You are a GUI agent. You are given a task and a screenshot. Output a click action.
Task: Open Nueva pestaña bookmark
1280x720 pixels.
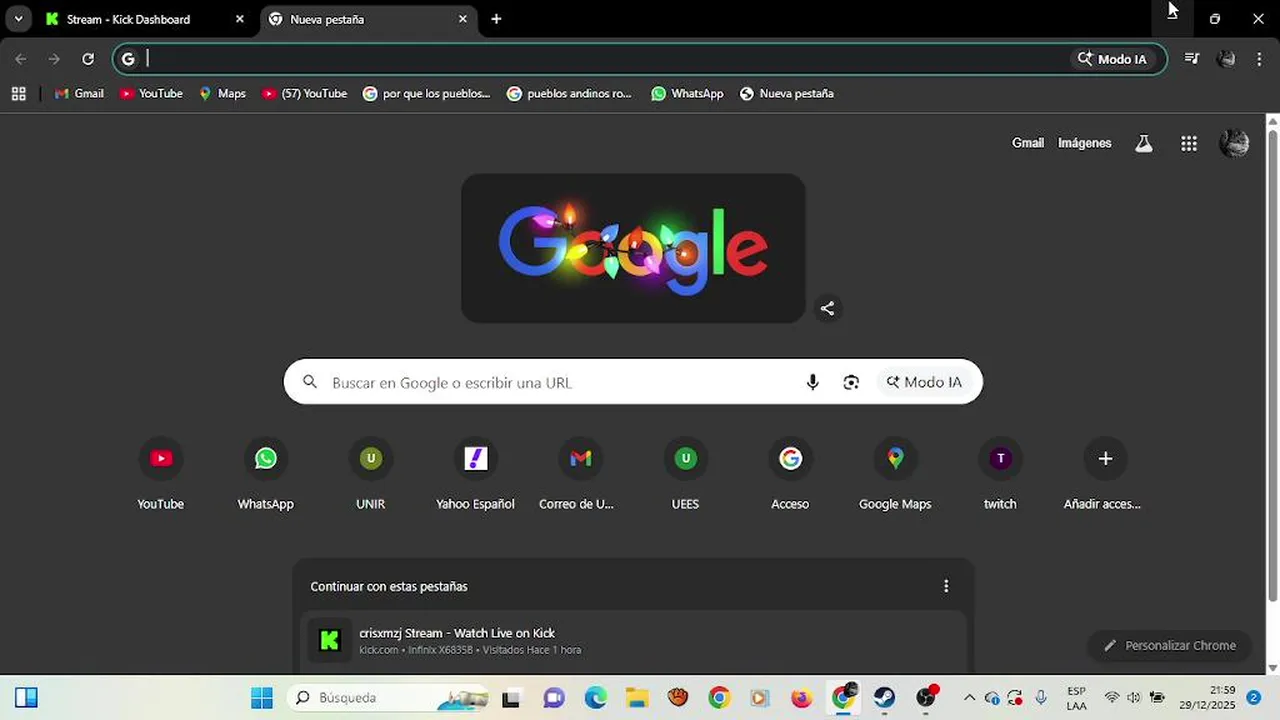[x=787, y=93]
